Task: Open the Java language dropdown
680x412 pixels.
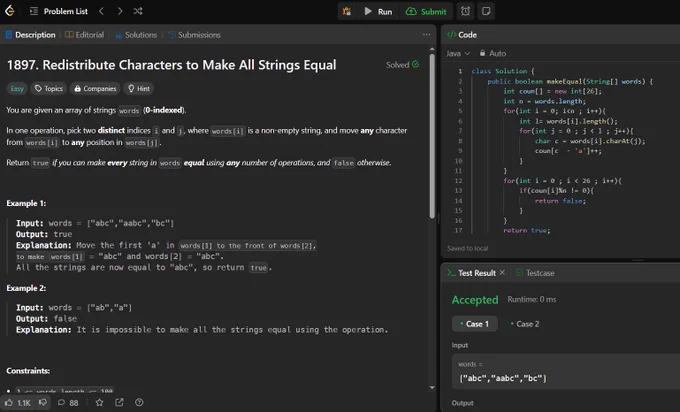Action: (458, 53)
